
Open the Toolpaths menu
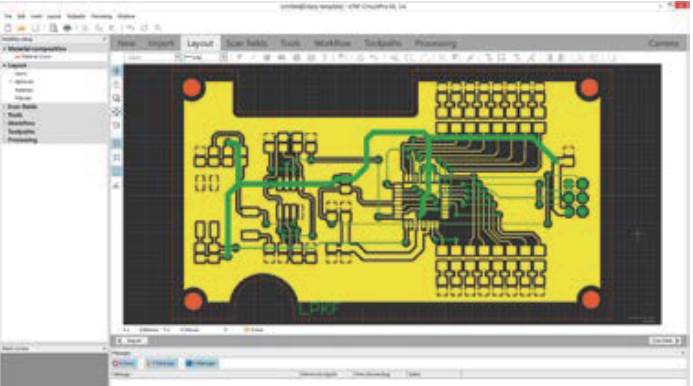point(76,16)
